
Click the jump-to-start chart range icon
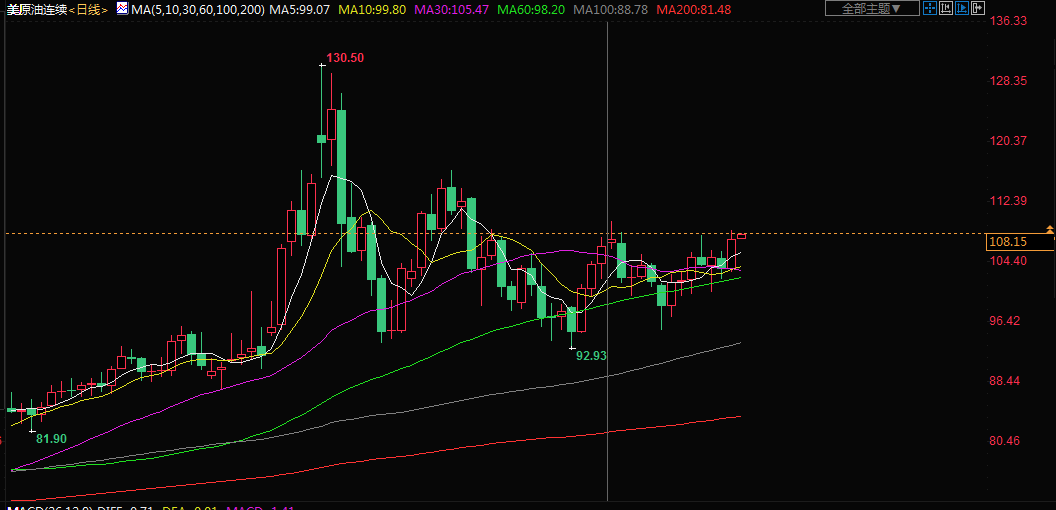click(946, 8)
